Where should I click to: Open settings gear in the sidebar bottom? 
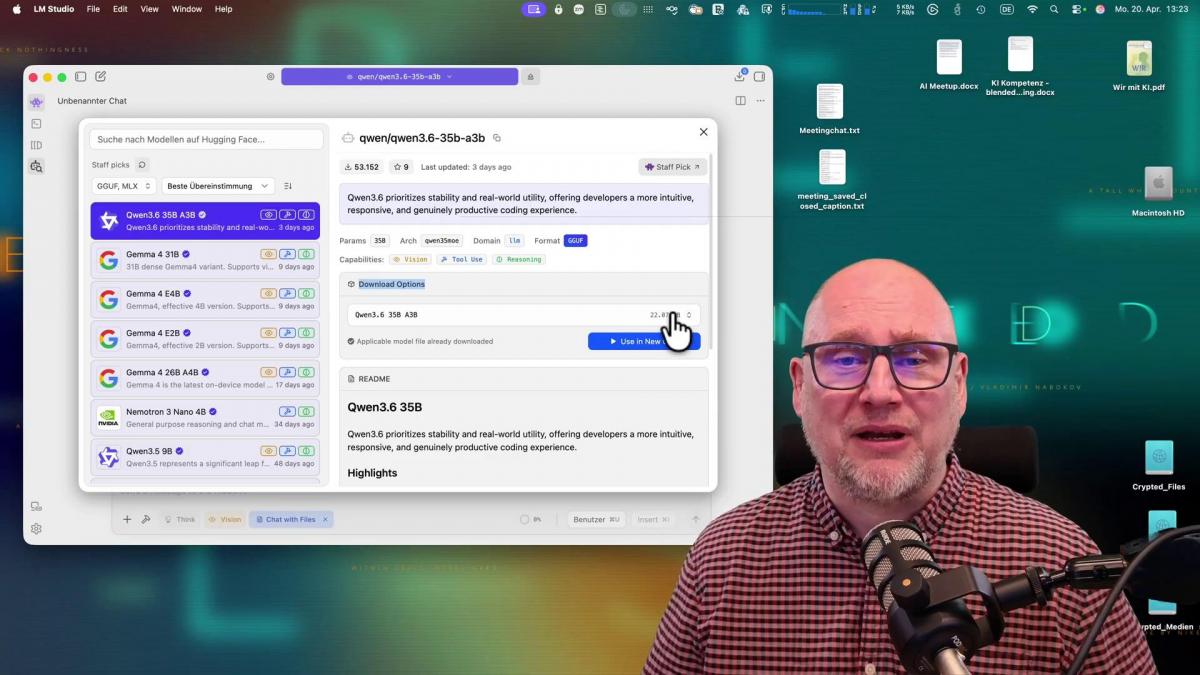pyautogui.click(x=36, y=529)
